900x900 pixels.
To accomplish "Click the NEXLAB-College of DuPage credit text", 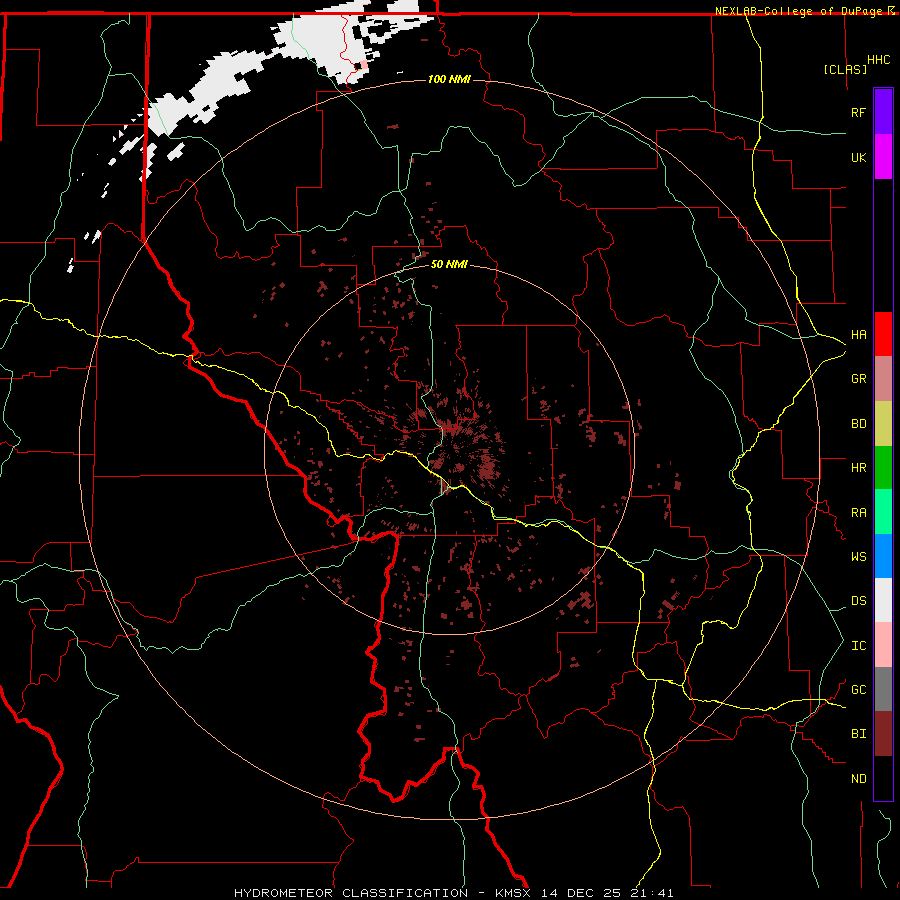I will (798, 11).
